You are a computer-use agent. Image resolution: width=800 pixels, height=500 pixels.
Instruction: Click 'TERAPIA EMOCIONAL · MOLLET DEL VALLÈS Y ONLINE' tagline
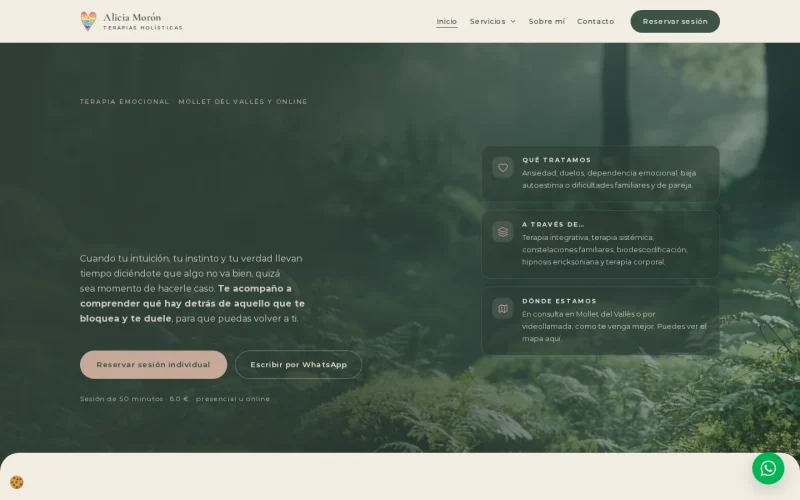point(193,102)
